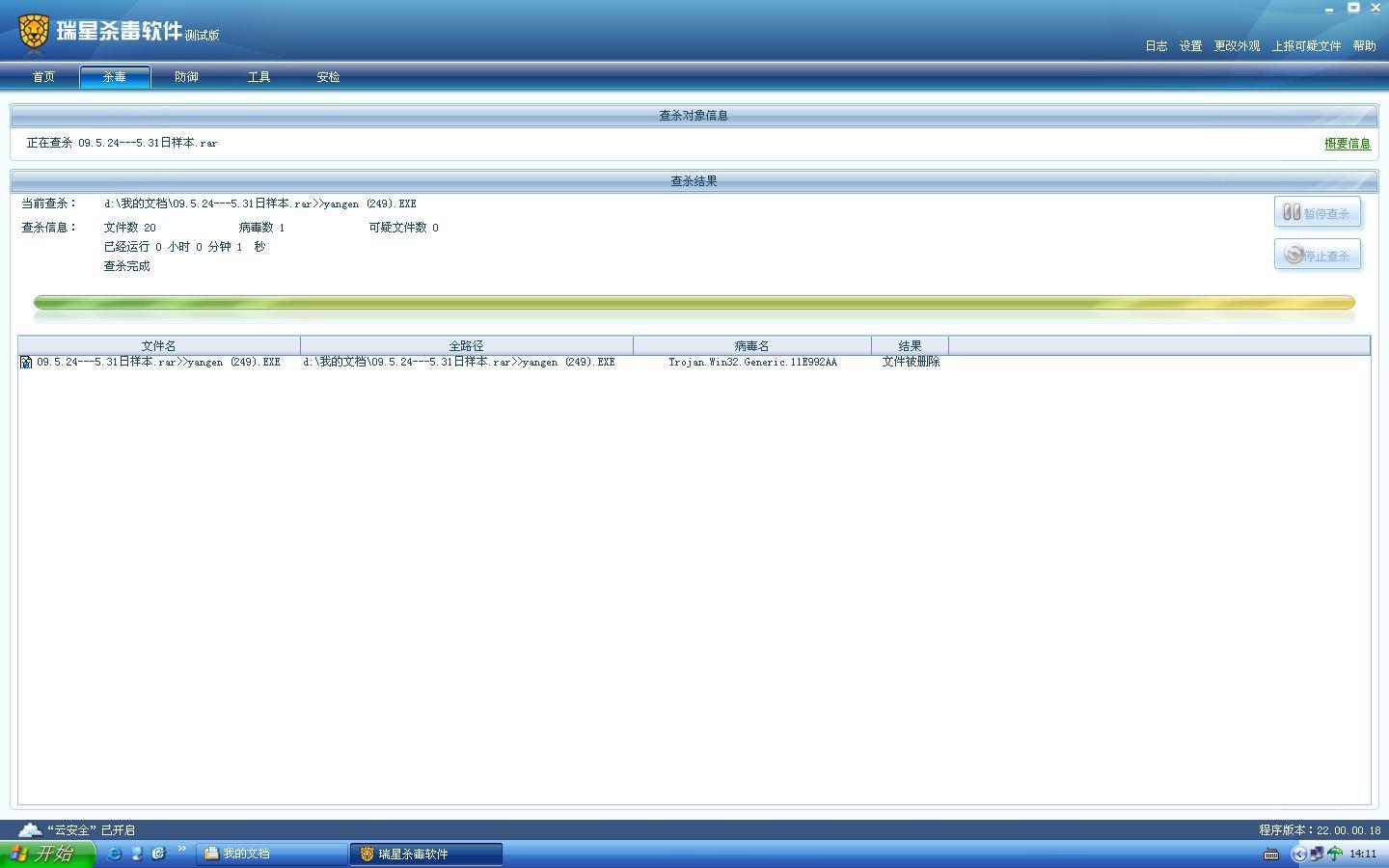This screenshot has width=1389, height=868.
Task: Open the third quick launch browser icon
Action: tap(159, 854)
